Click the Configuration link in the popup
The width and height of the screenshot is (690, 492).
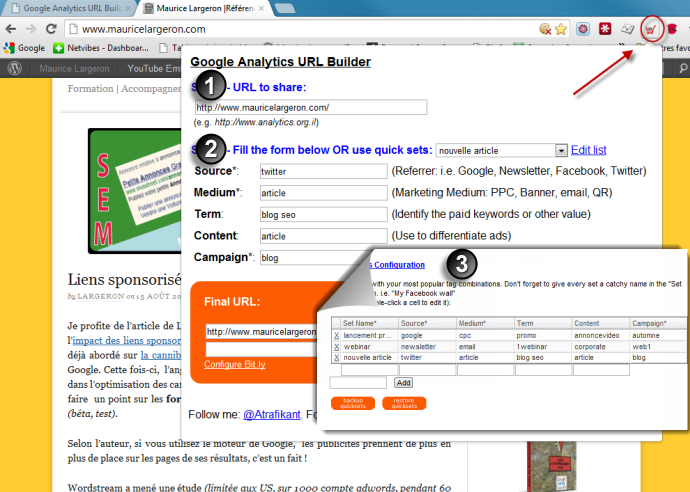click(x=399, y=265)
